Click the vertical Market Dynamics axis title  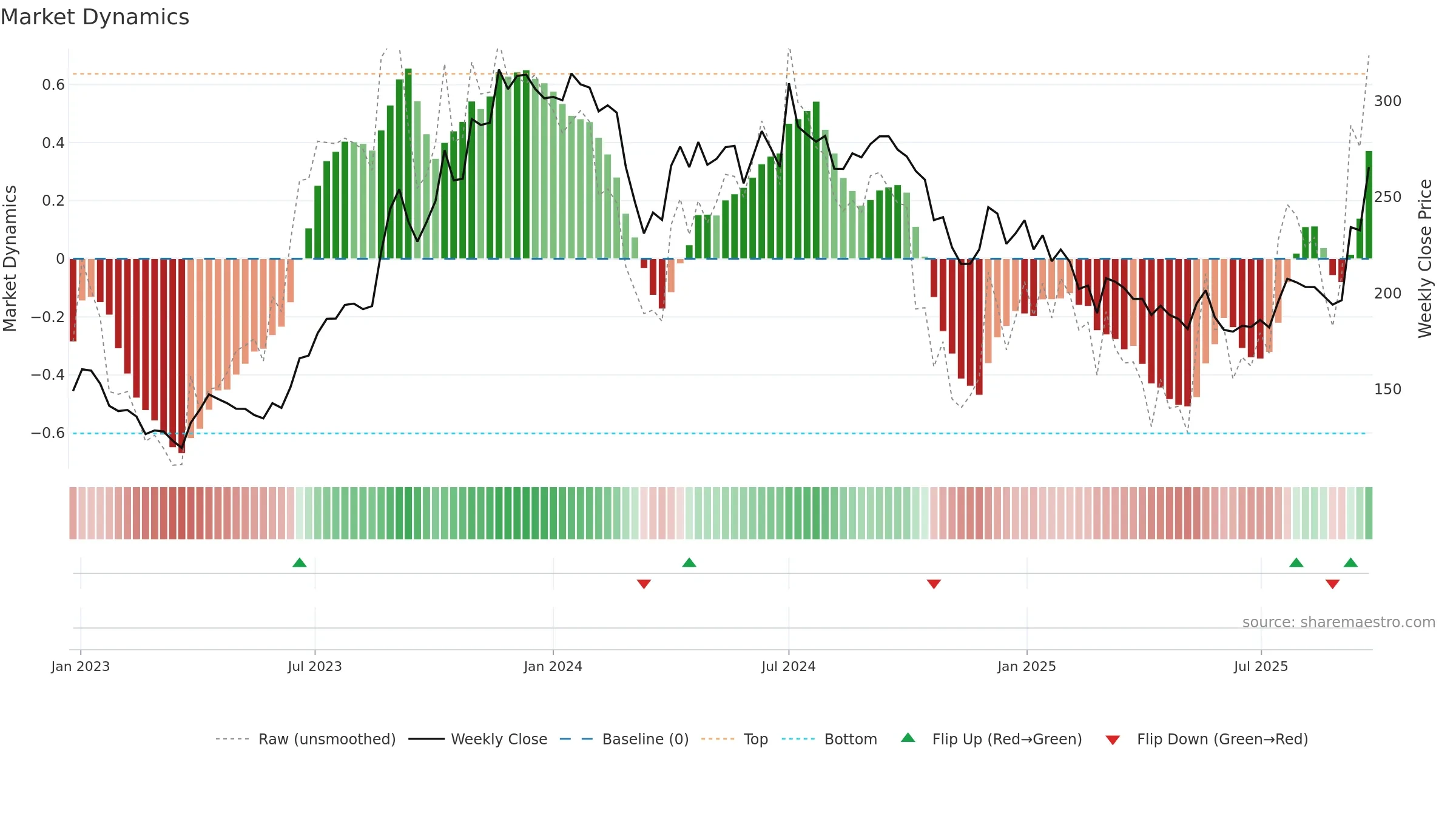coord(10,258)
